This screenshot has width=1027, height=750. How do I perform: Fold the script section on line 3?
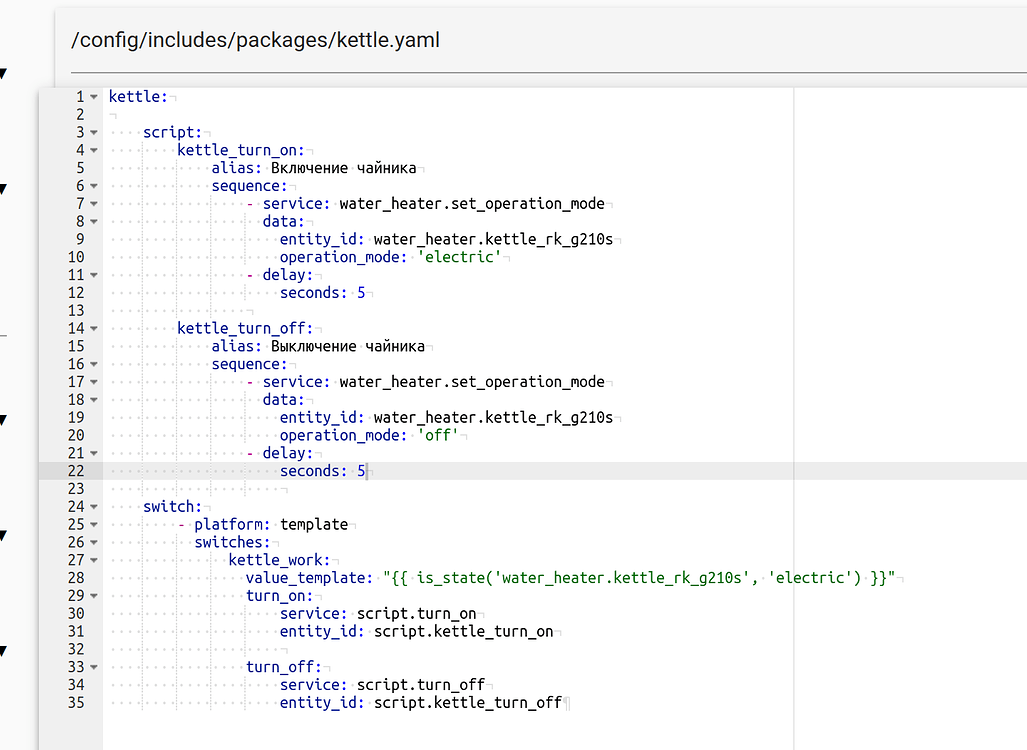(x=94, y=132)
